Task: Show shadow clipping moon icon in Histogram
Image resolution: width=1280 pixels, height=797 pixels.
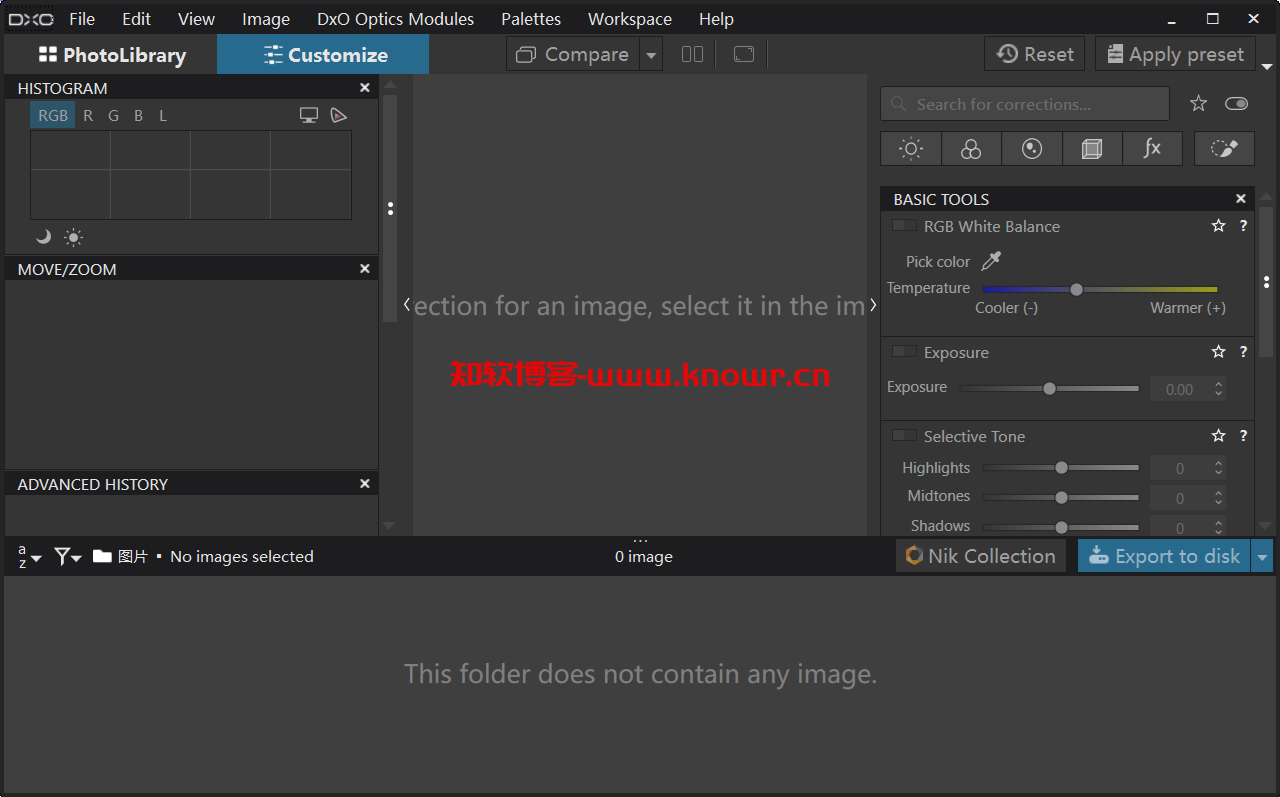Action: [43, 237]
